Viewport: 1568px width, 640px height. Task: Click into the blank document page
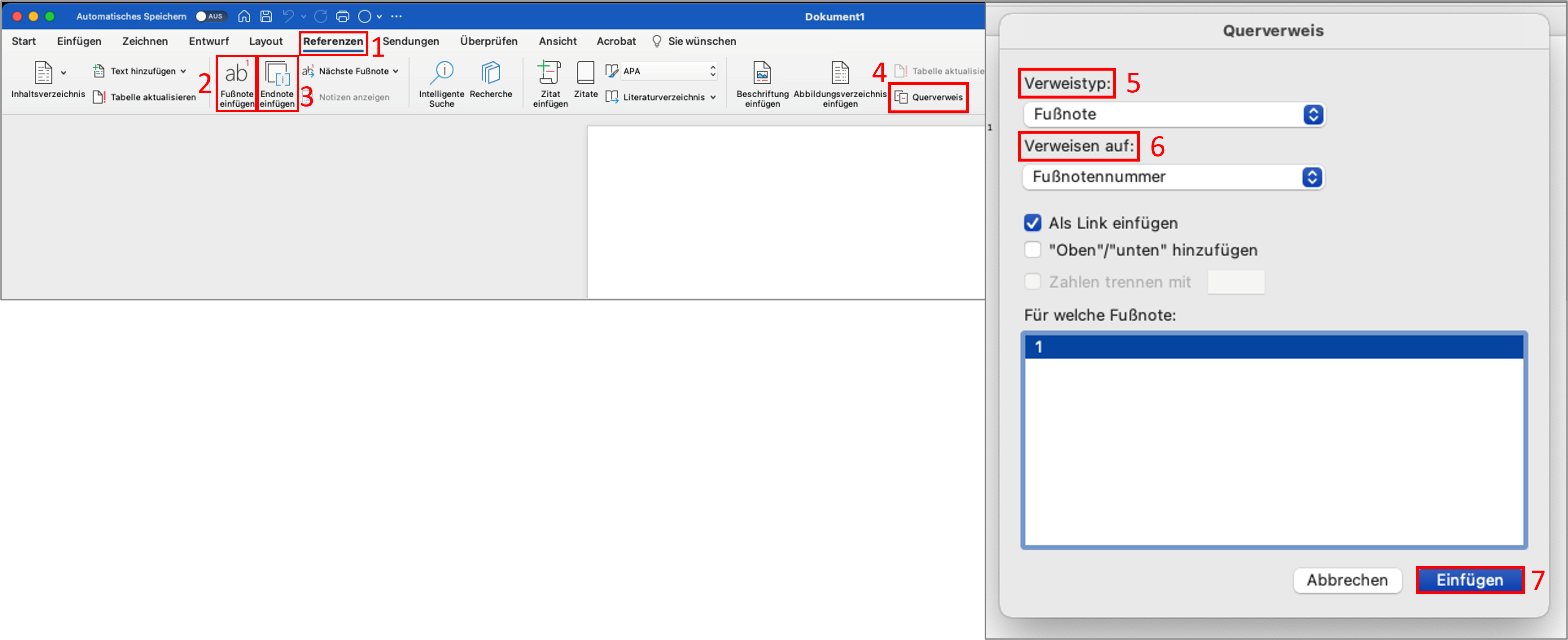[x=785, y=212]
